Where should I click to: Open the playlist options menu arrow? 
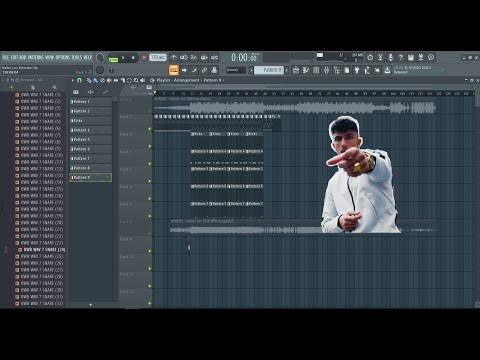pyautogui.click(x=72, y=80)
